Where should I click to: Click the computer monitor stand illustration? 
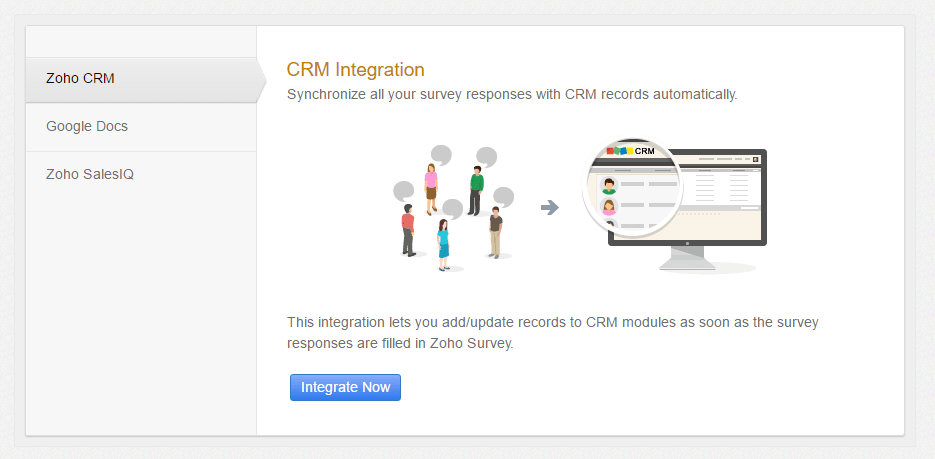[688, 258]
